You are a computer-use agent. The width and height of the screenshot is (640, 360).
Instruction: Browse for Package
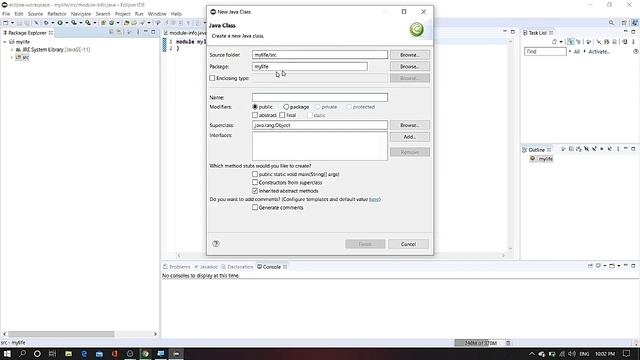pos(409,67)
